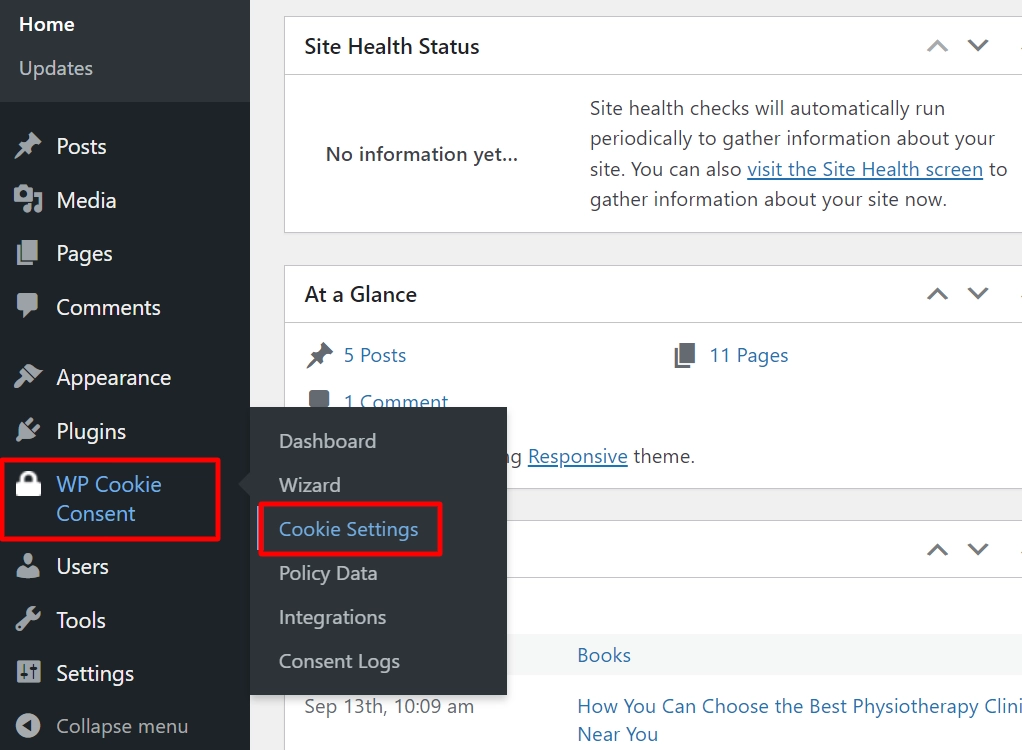Click the Plugins plug icon

pyautogui.click(x=27, y=431)
